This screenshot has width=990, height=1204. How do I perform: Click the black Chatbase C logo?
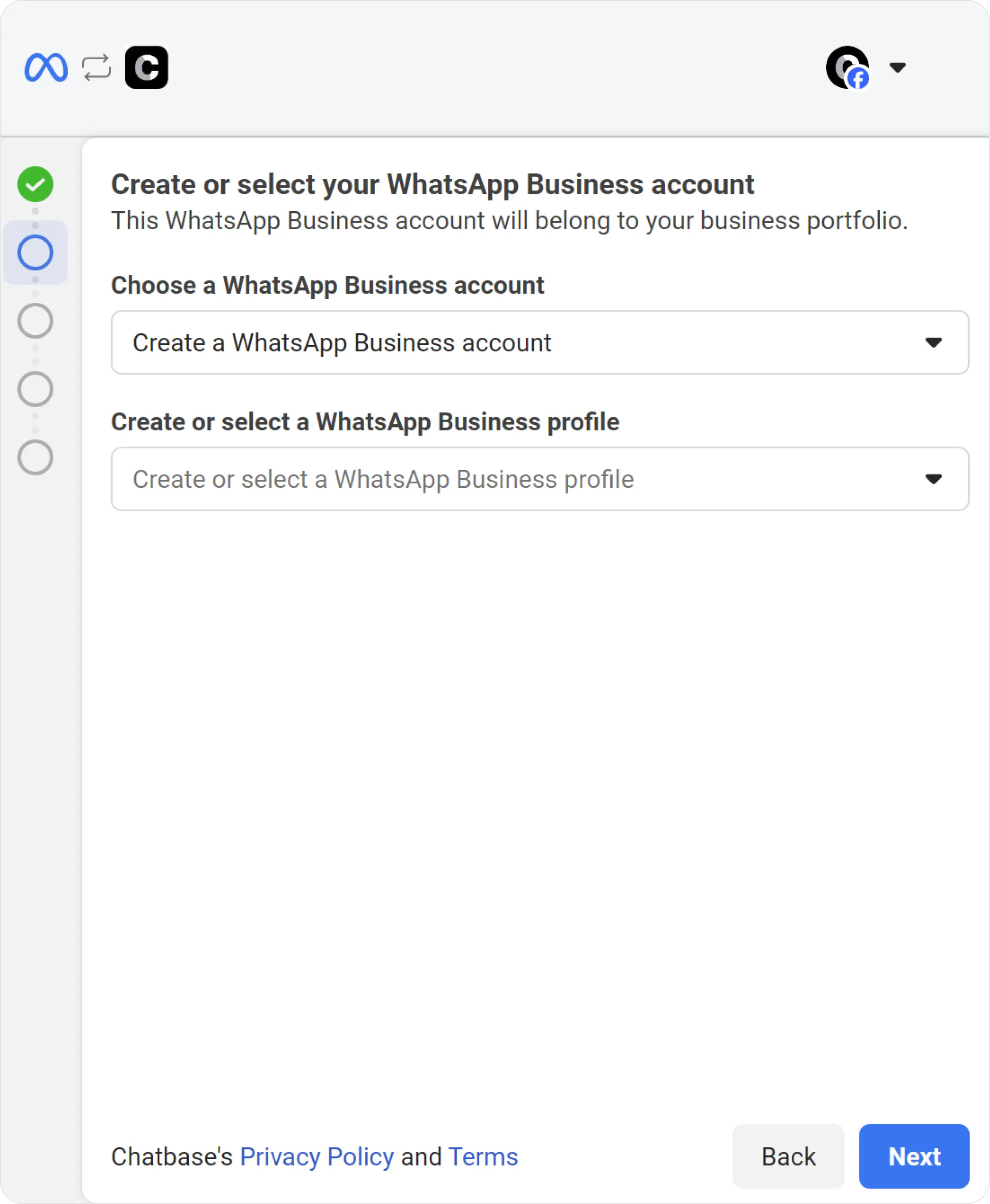[146, 67]
